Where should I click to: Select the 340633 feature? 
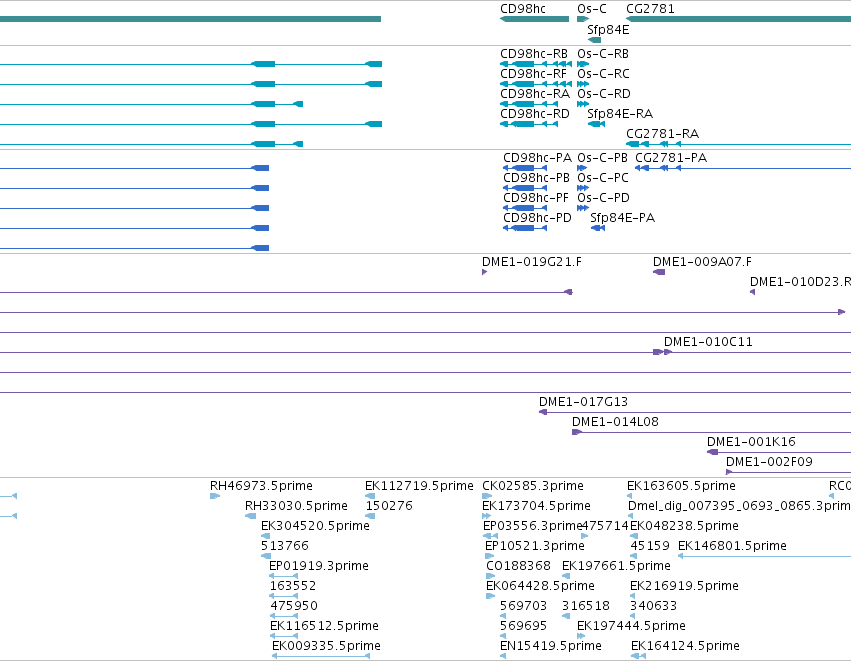(653, 607)
